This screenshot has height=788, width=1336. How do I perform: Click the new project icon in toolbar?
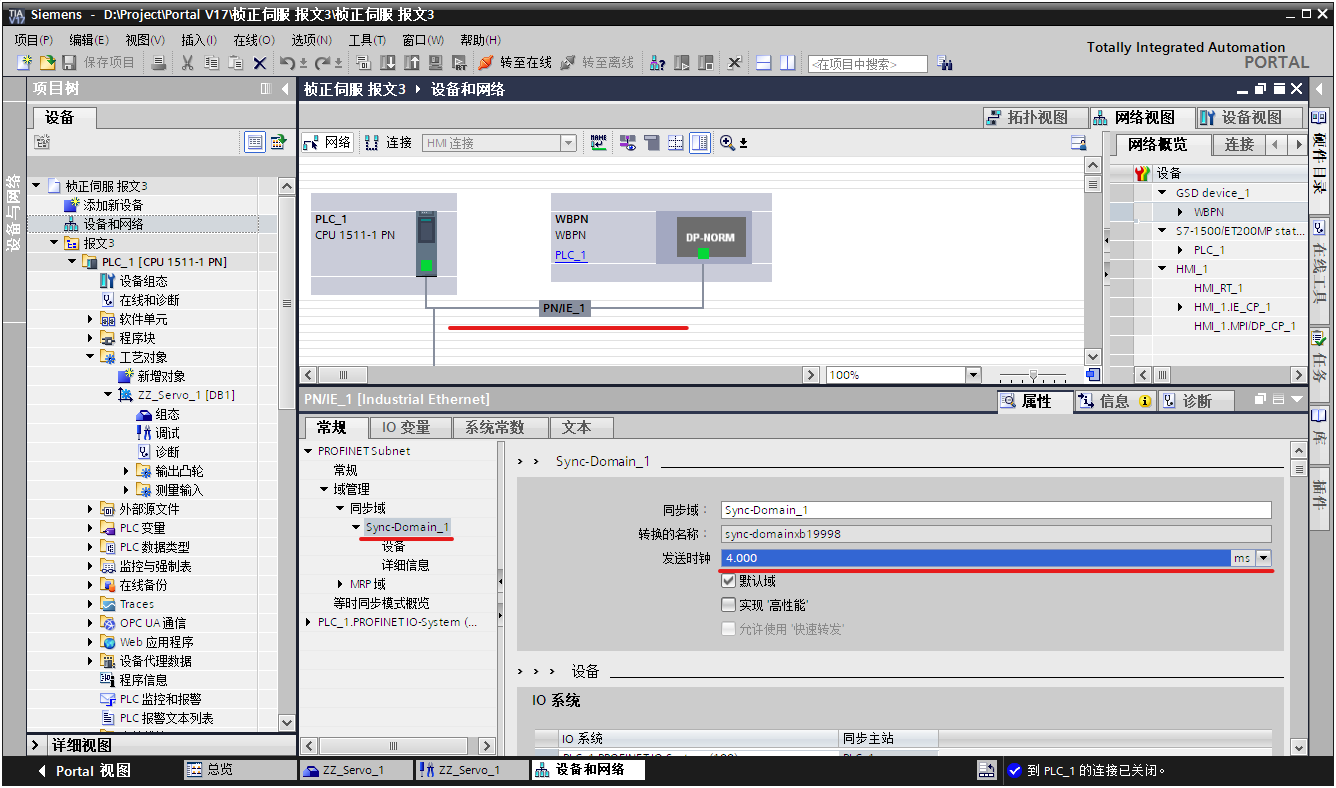pyautogui.click(x=25, y=63)
